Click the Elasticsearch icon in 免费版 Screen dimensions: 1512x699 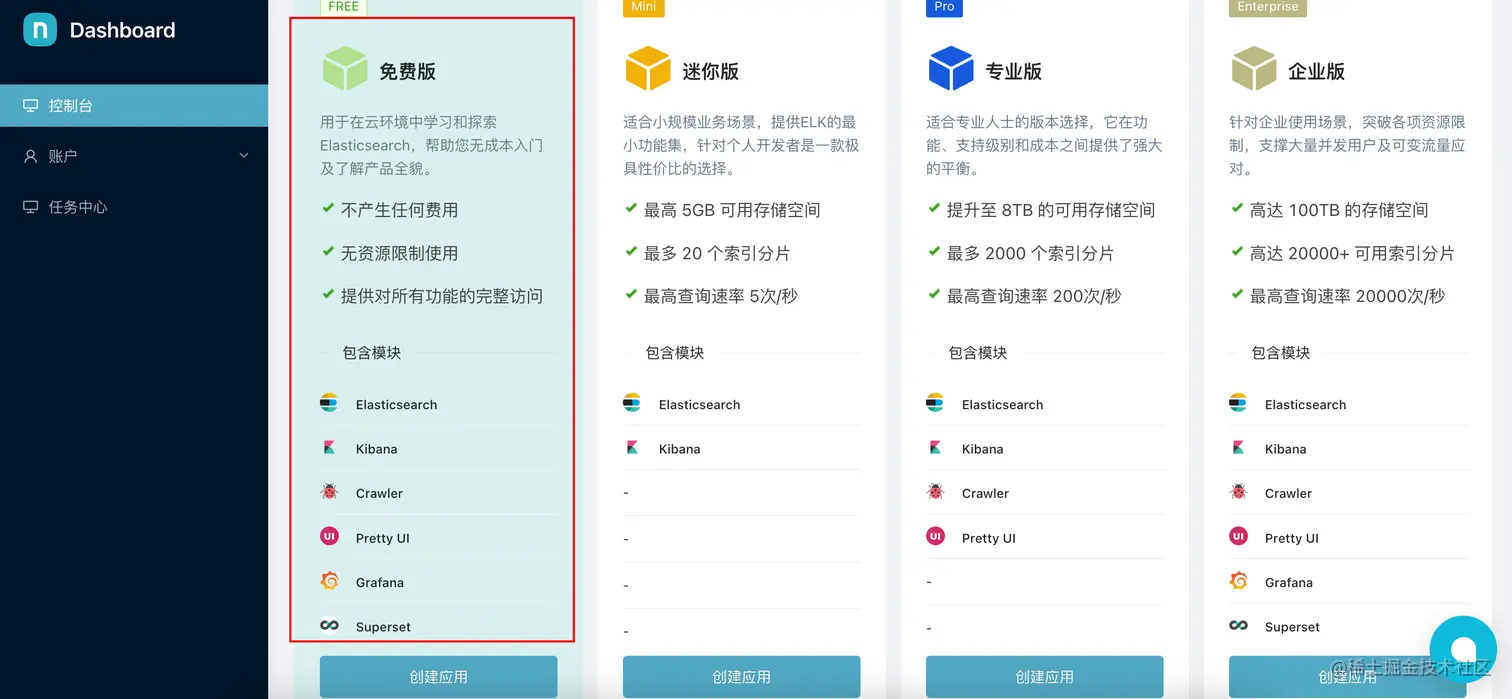[329, 403]
